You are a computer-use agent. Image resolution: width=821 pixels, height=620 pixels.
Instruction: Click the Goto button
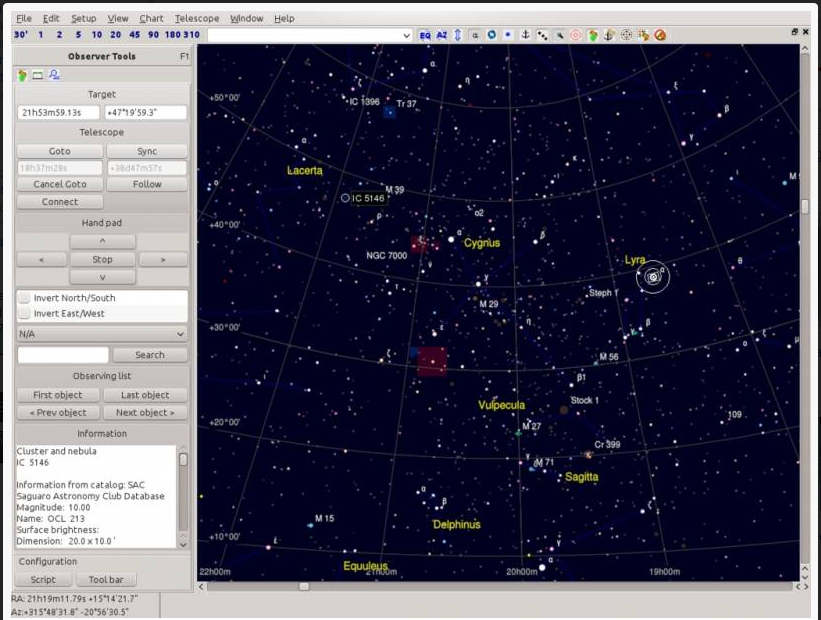click(x=60, y=151)
